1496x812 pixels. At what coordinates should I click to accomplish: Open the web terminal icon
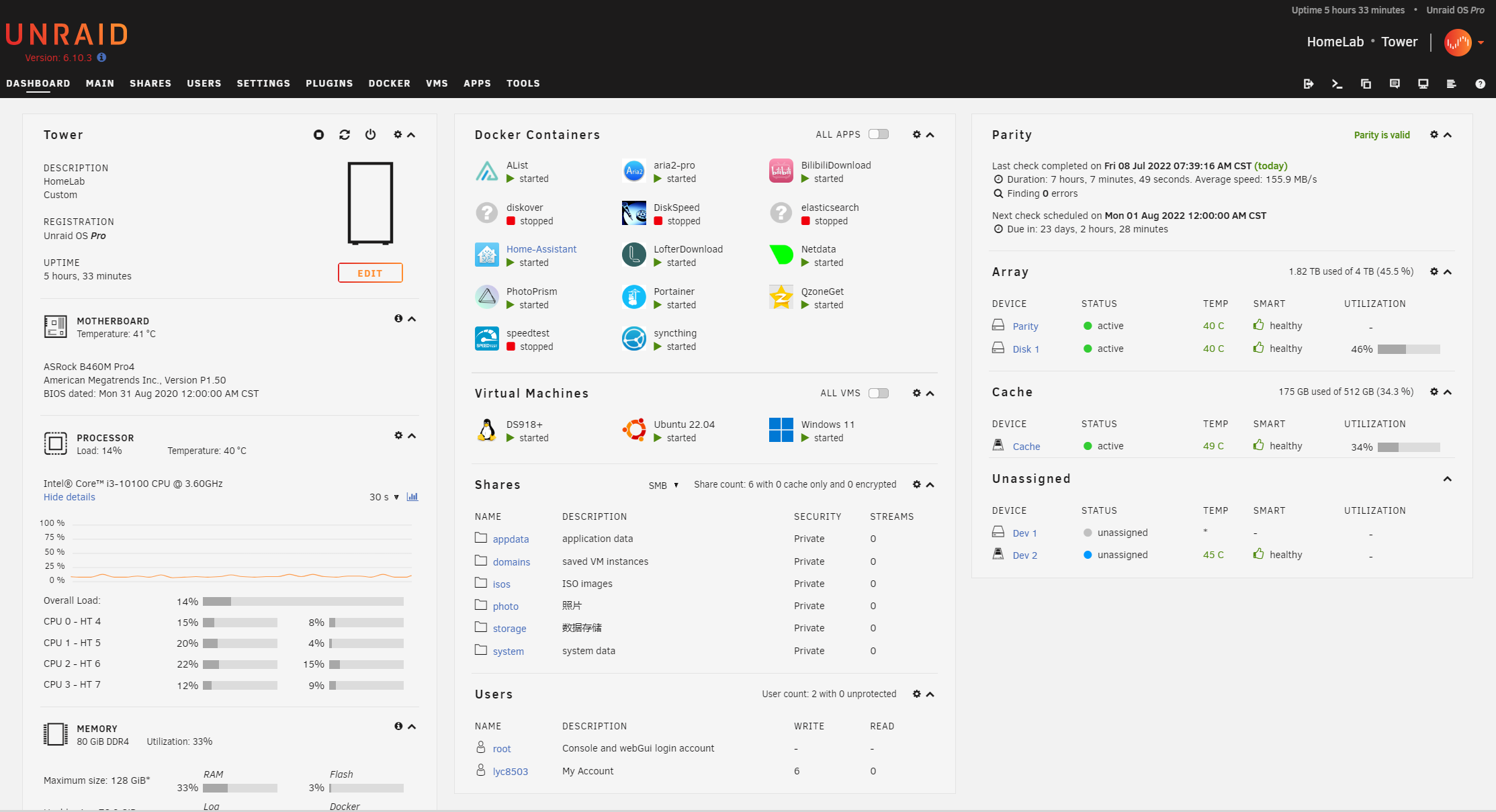[x=1337, y=83]
